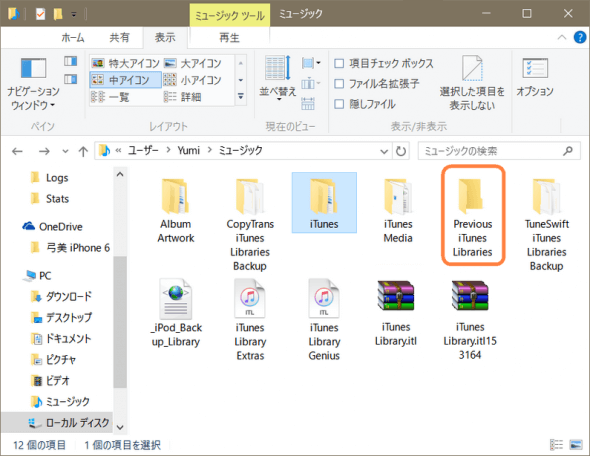Click Properties icon in quick access toolbar

(40, 14)
